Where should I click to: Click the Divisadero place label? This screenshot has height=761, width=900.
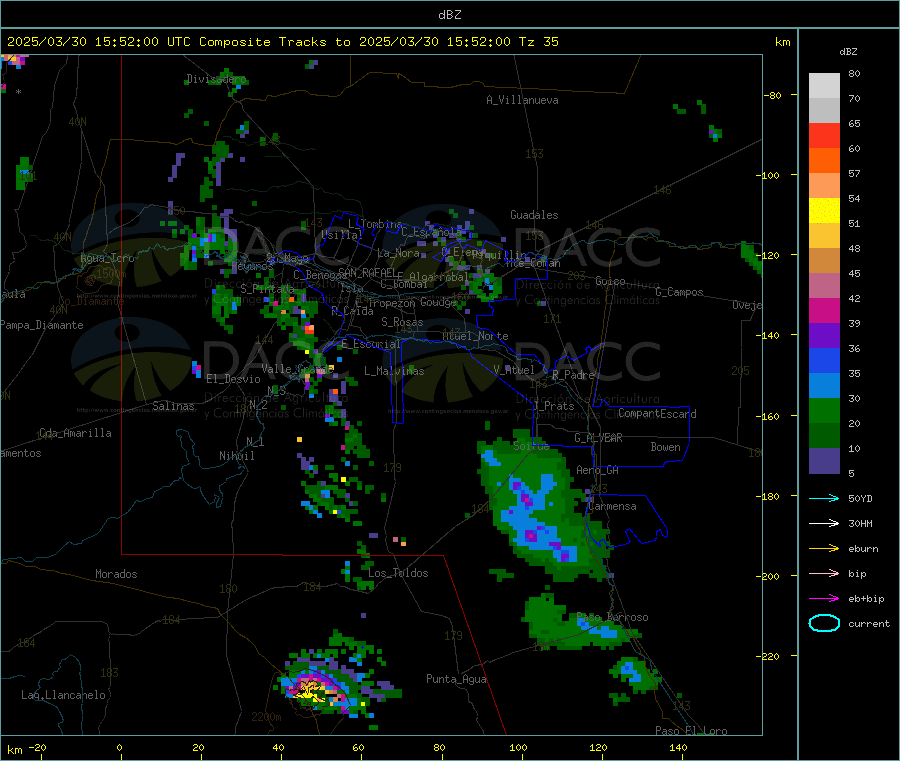[216, 79]
